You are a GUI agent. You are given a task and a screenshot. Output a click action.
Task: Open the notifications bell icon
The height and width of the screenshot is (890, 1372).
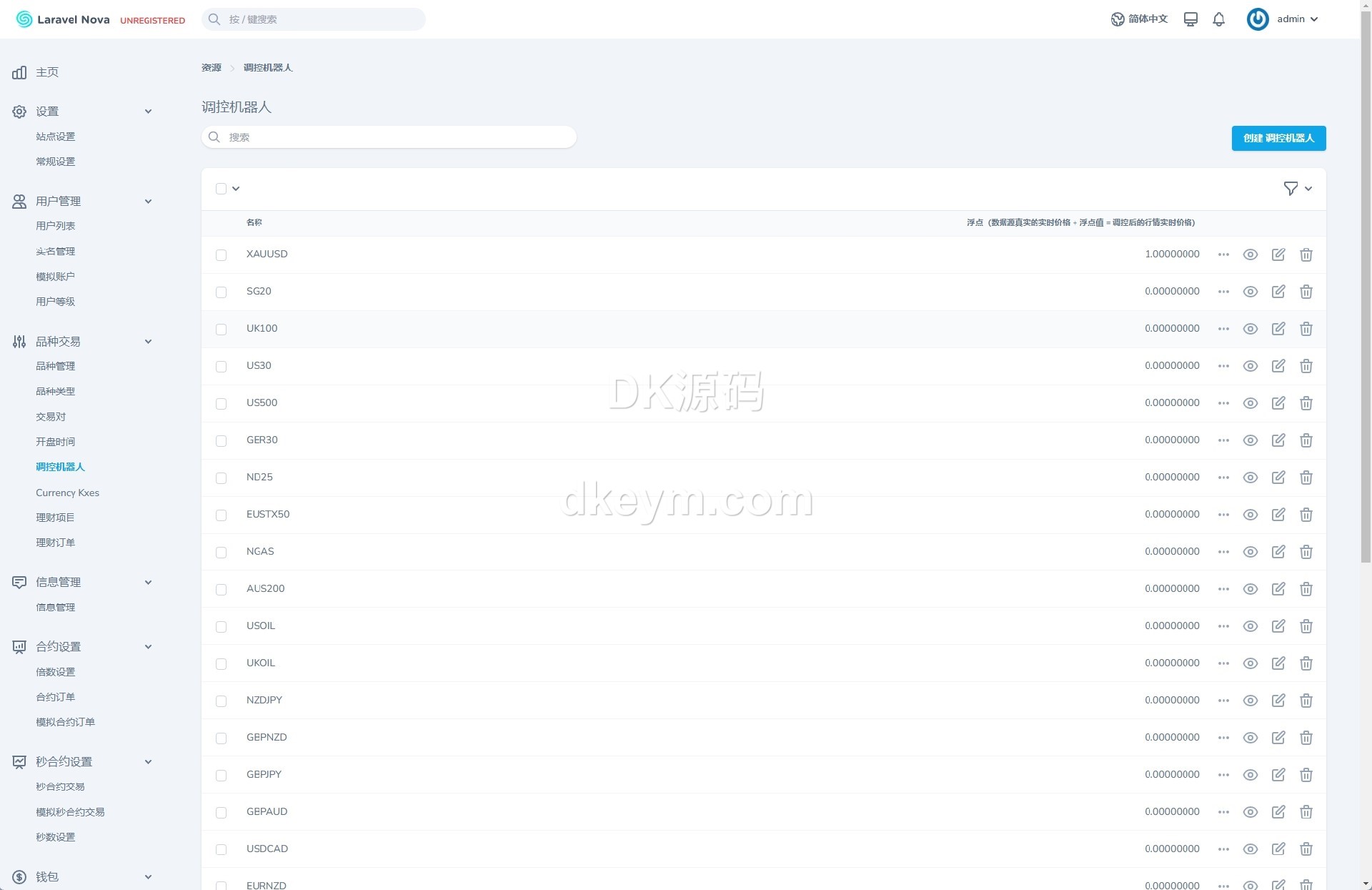1218,19
